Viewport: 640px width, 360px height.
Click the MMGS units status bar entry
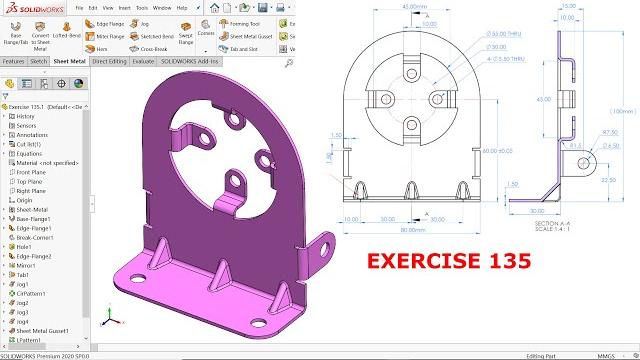(x=606, y=356)
